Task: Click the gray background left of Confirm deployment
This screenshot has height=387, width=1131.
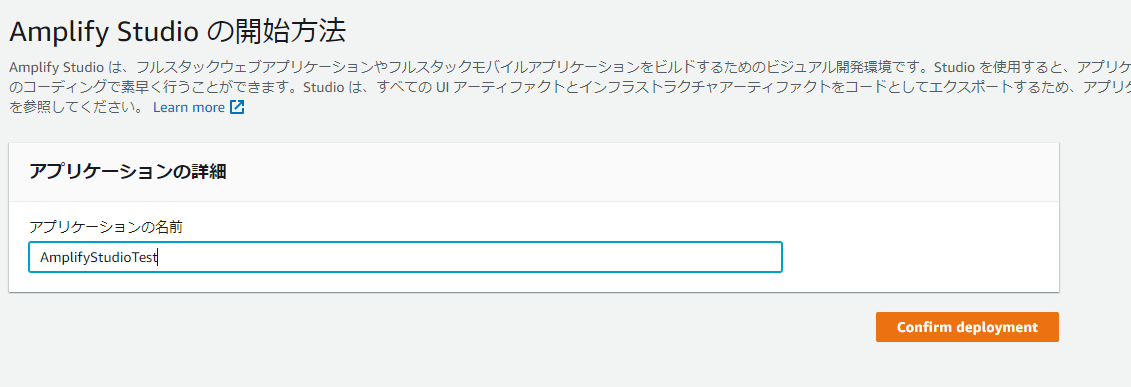Action: [505, 327]
